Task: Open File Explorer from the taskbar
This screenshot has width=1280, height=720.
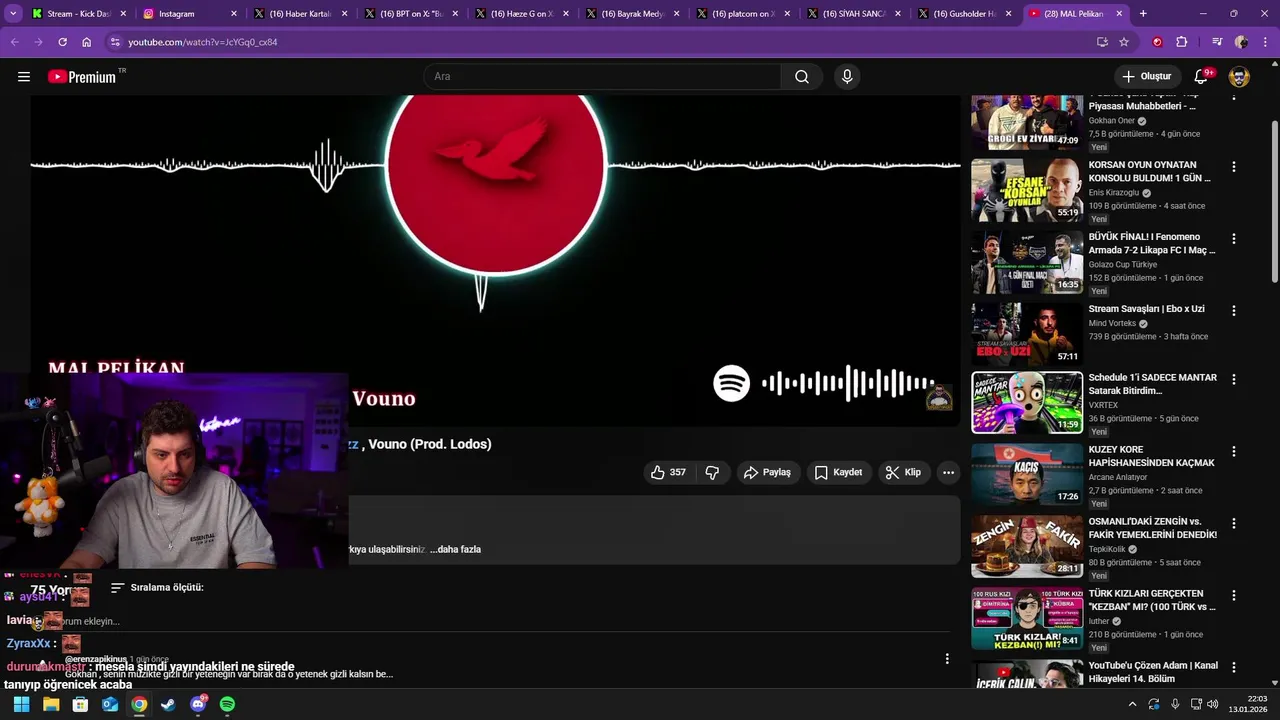Action: pos(51,704)
